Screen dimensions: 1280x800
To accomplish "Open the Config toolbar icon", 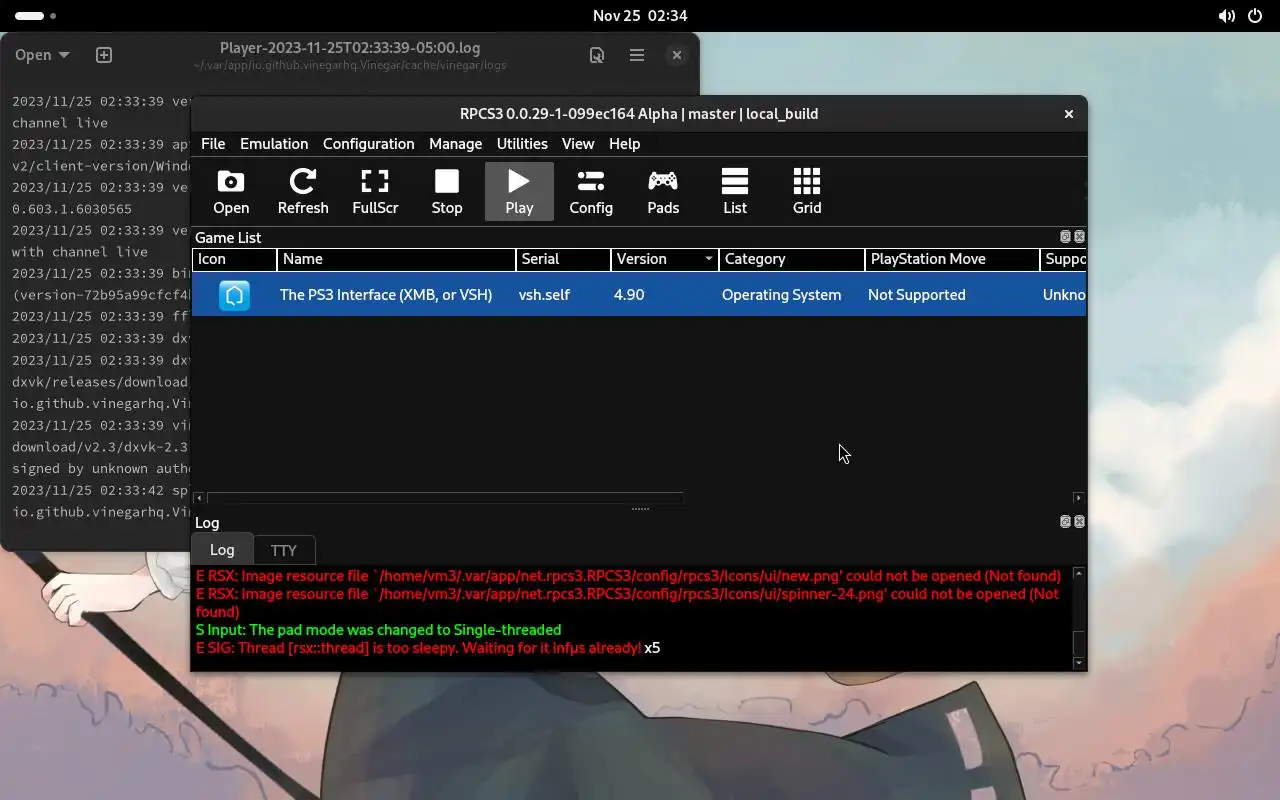I will [591, 191].
